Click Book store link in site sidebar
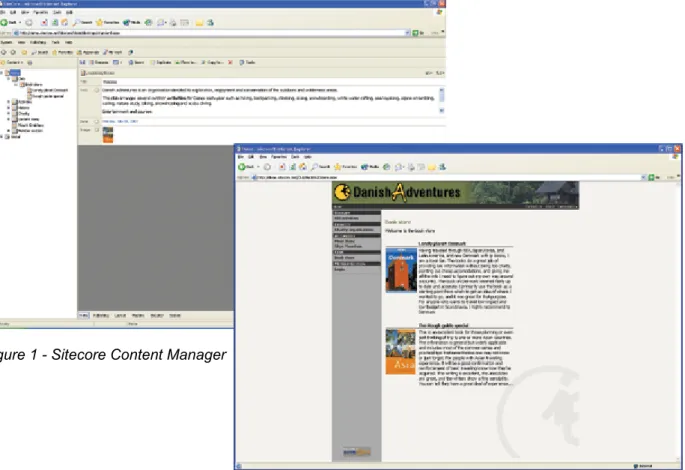This screenshot has width=685, height=470. pos(345,258)
